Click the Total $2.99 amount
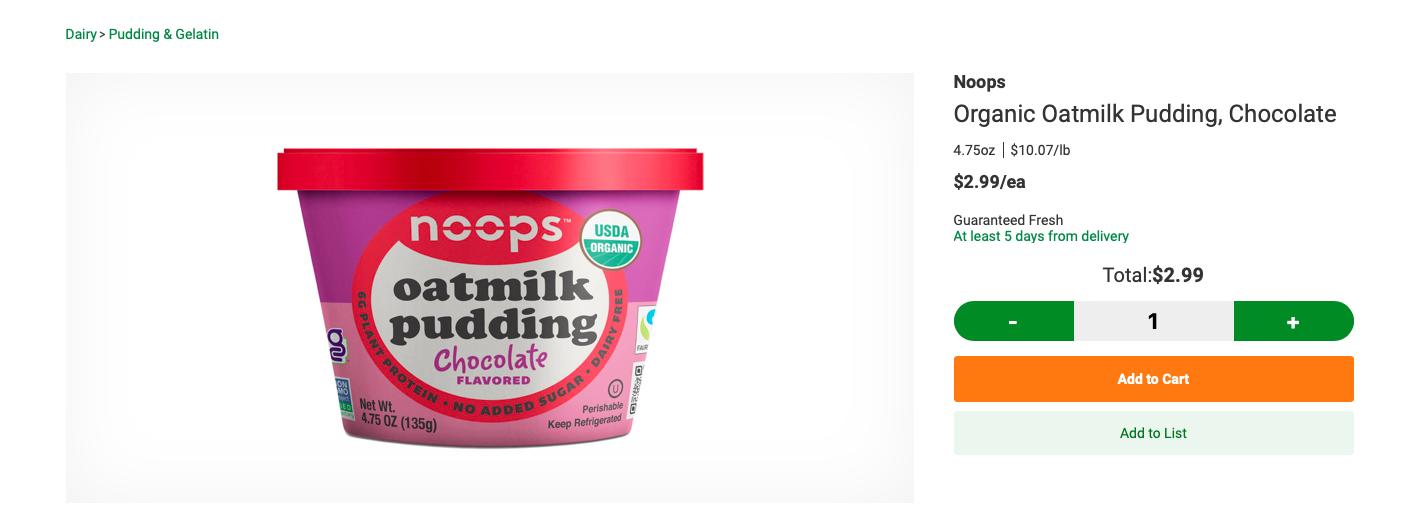The image size is (1422, 522). (x=1177, y=275)
